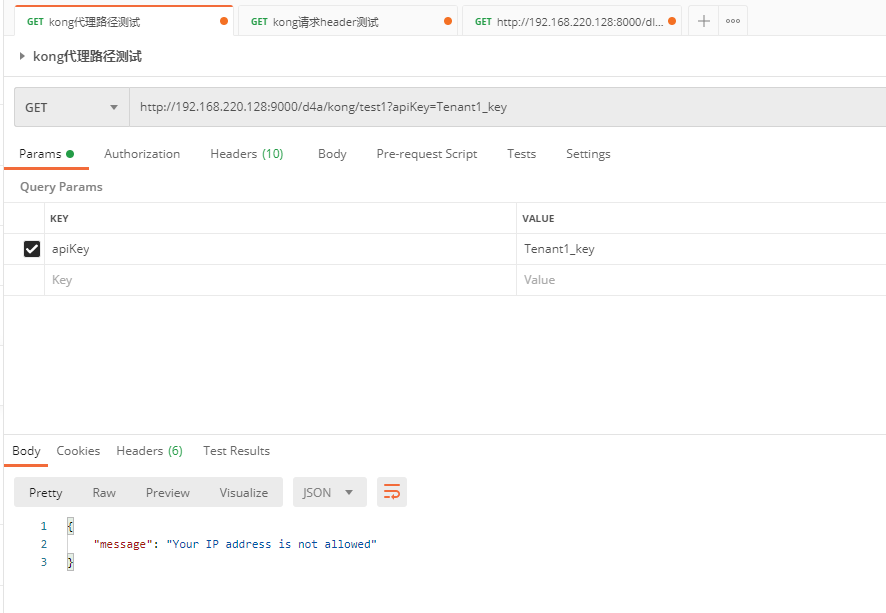Open new request tab with plus icon
The image size is (886, 613).
(703, 21)
